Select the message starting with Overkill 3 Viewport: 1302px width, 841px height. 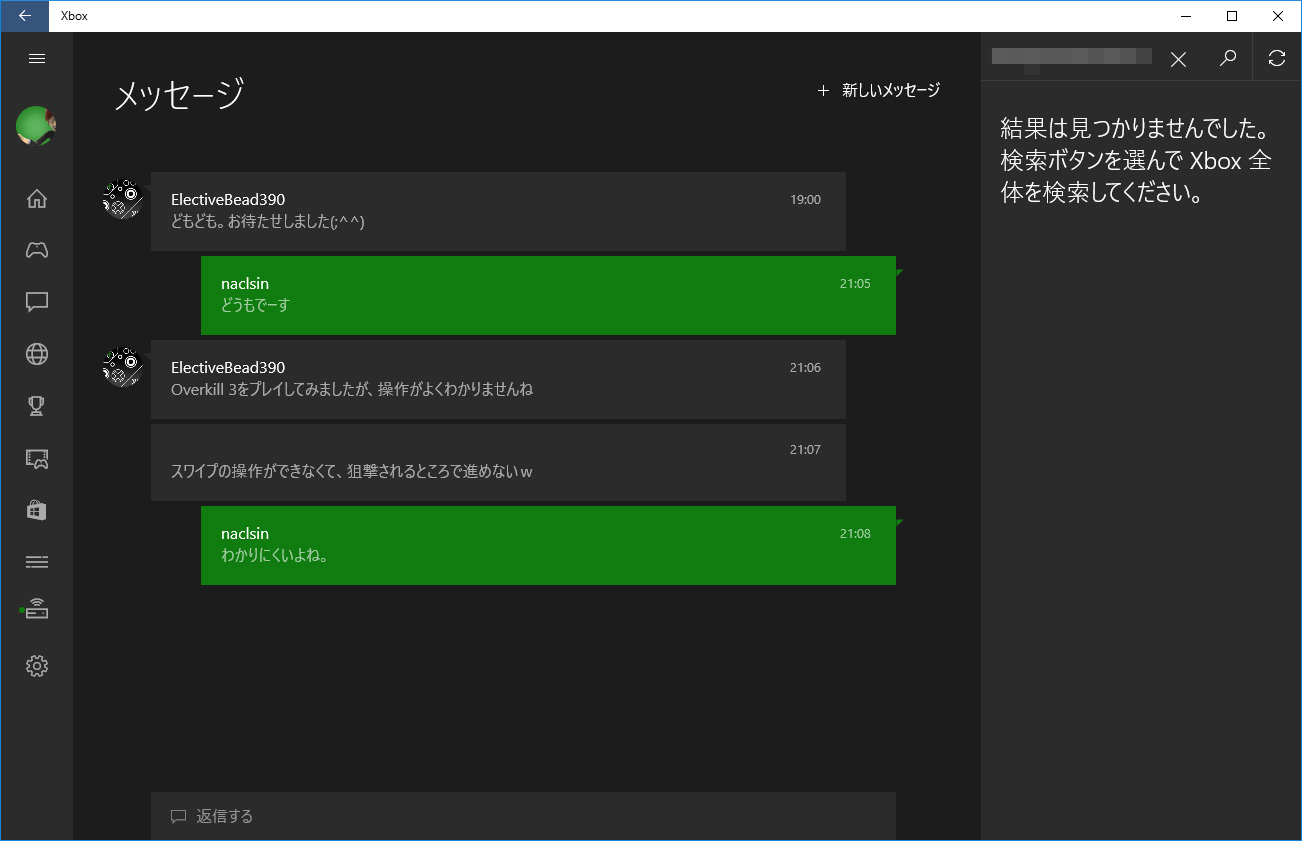352,389
